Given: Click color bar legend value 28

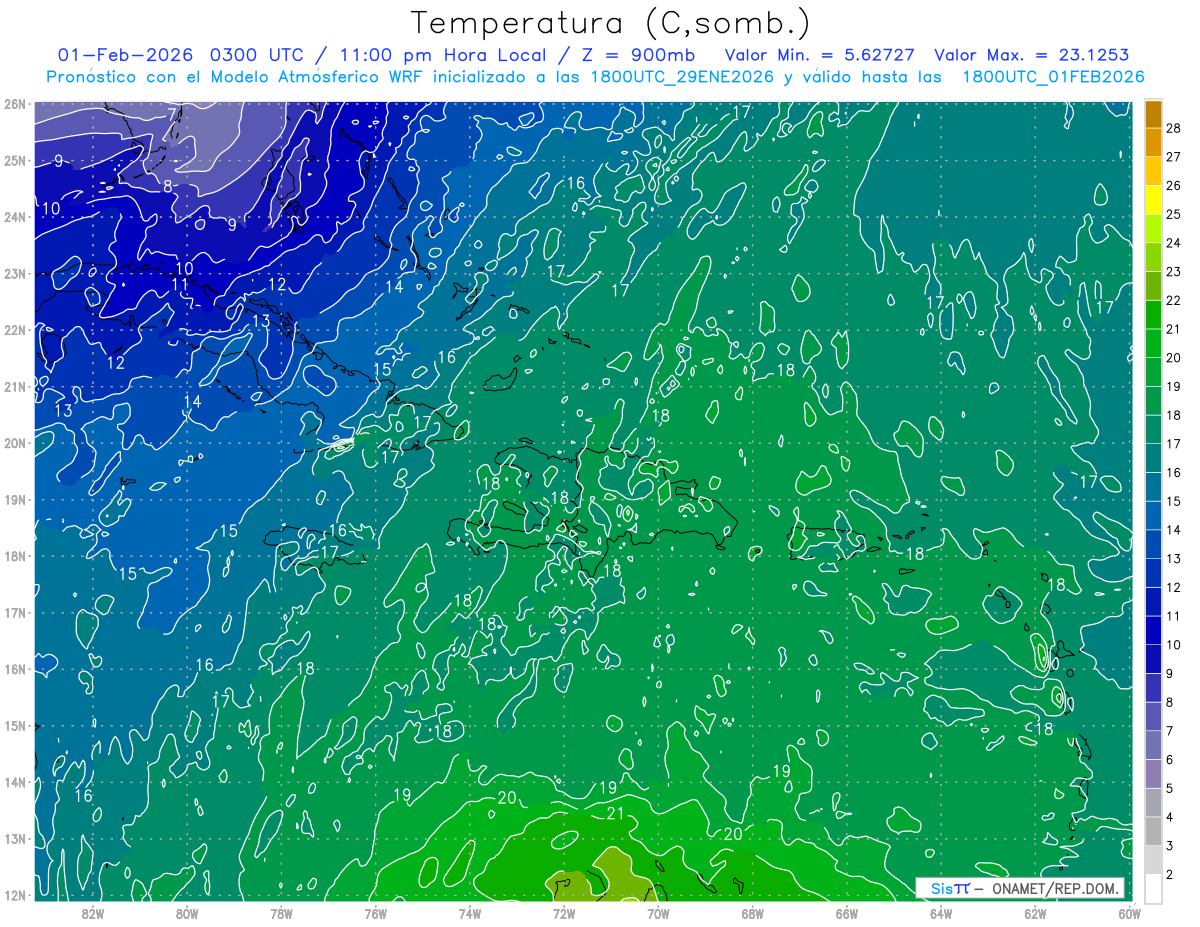Looking at the screenshot, I should pyautogui.click(x=1174, y=128).
